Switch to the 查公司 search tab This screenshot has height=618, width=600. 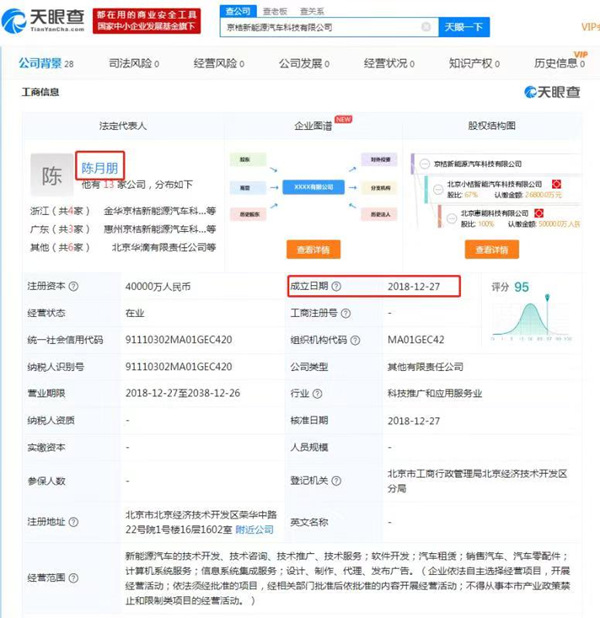pyautogui.click(x=238, y=11)
